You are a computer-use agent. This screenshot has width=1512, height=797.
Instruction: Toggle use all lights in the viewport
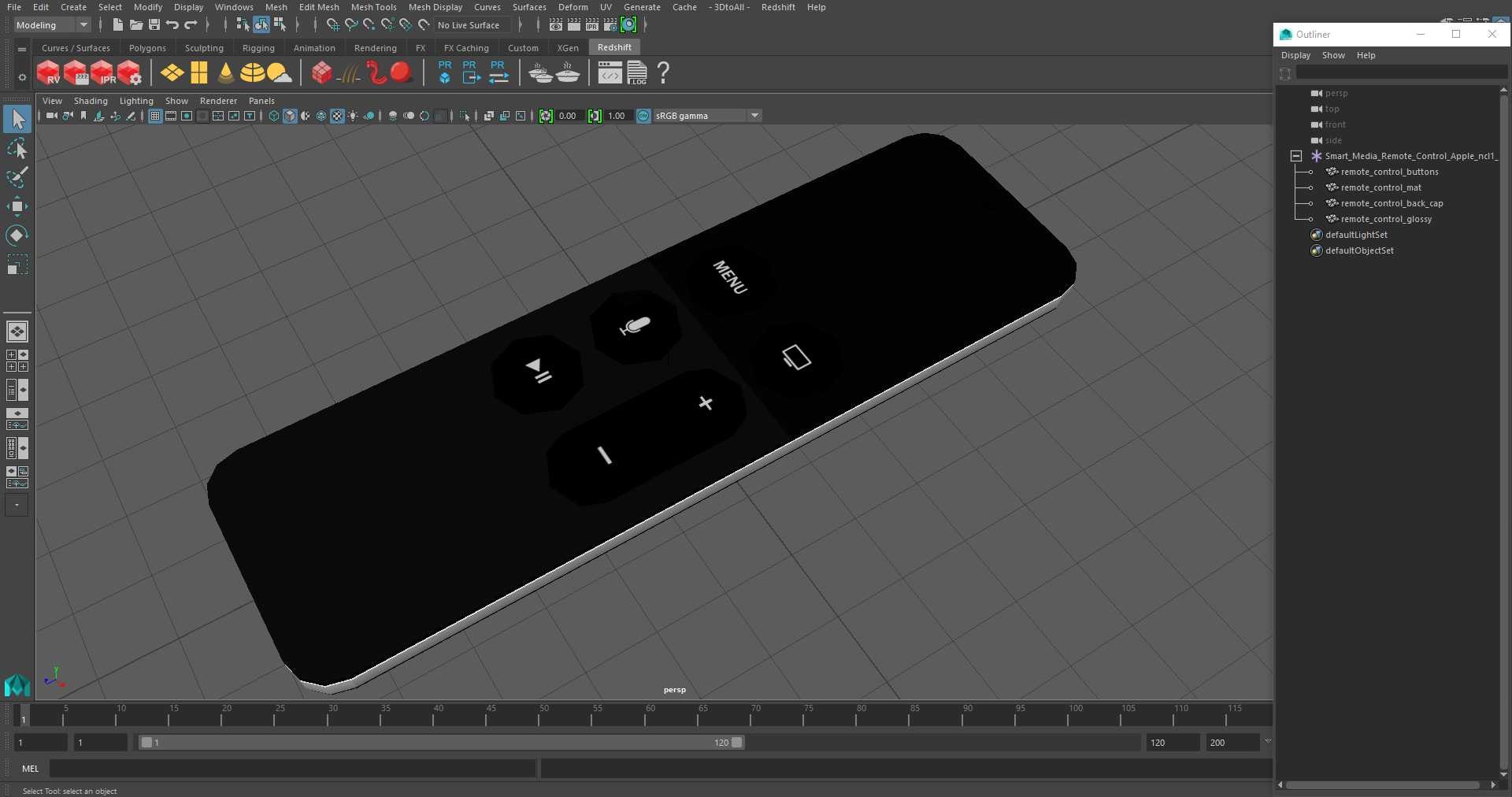pos(353,116)
